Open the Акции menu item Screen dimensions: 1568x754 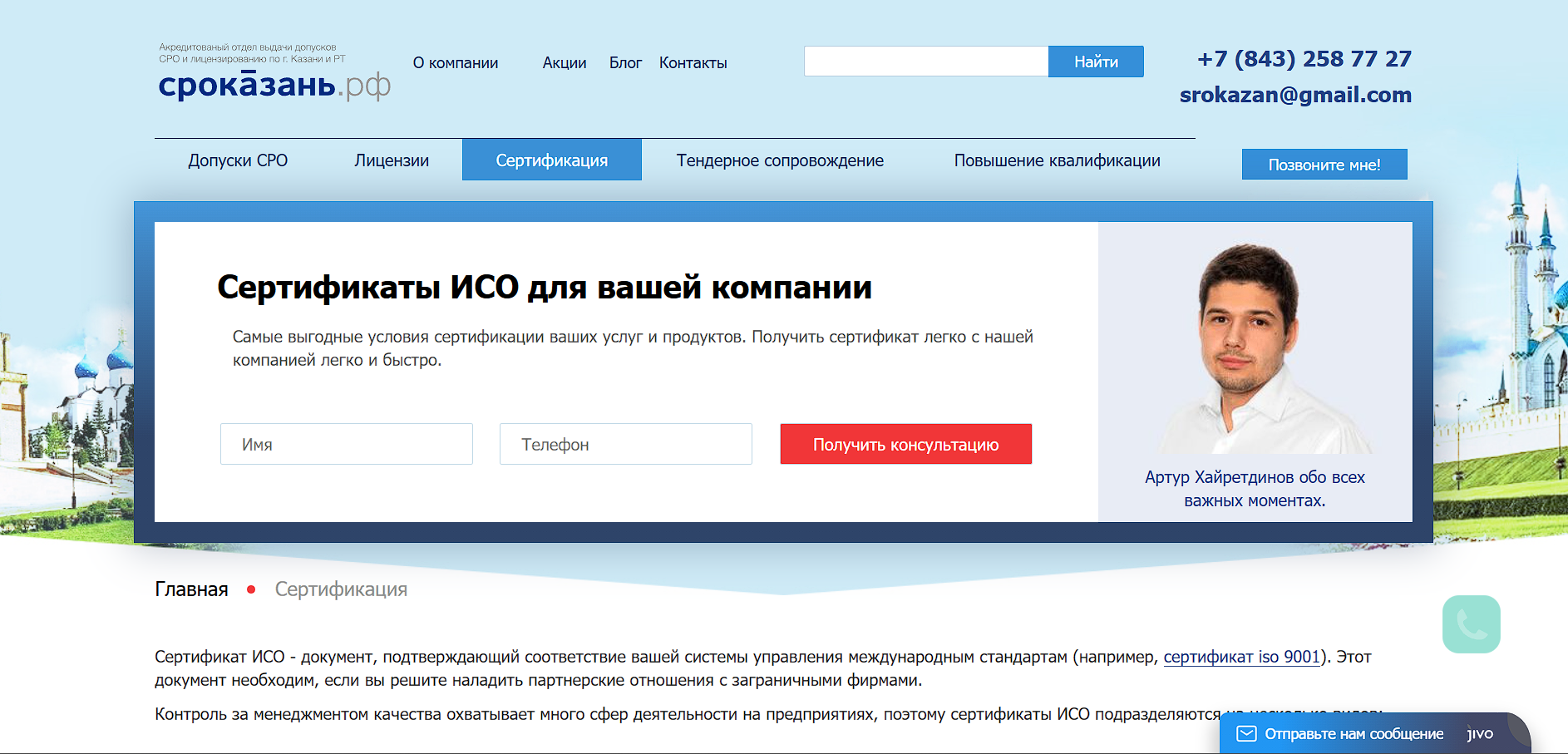pyautogui.click(x=565, y=63)
